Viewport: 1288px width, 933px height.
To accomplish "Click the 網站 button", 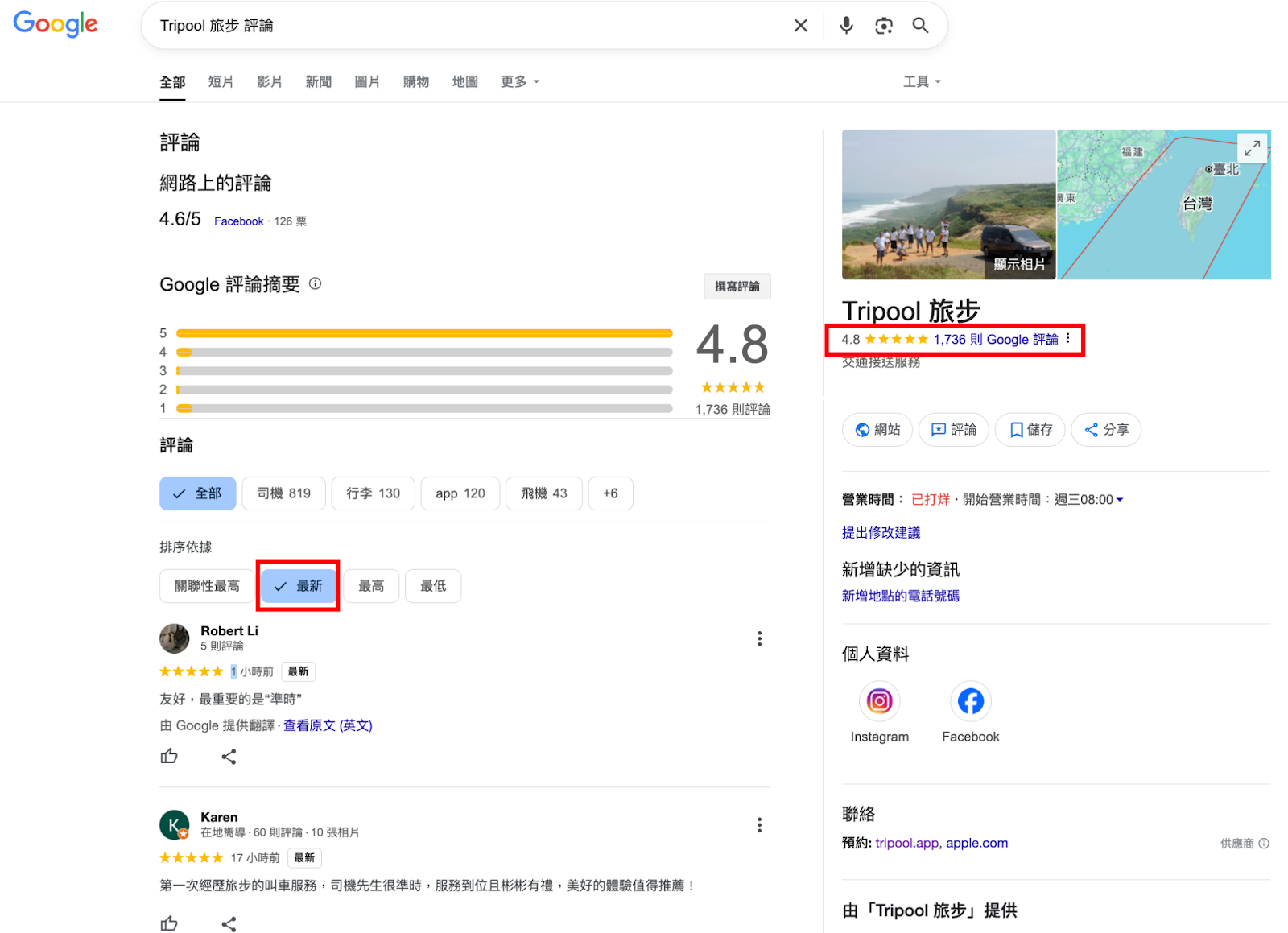I will 877,430.
